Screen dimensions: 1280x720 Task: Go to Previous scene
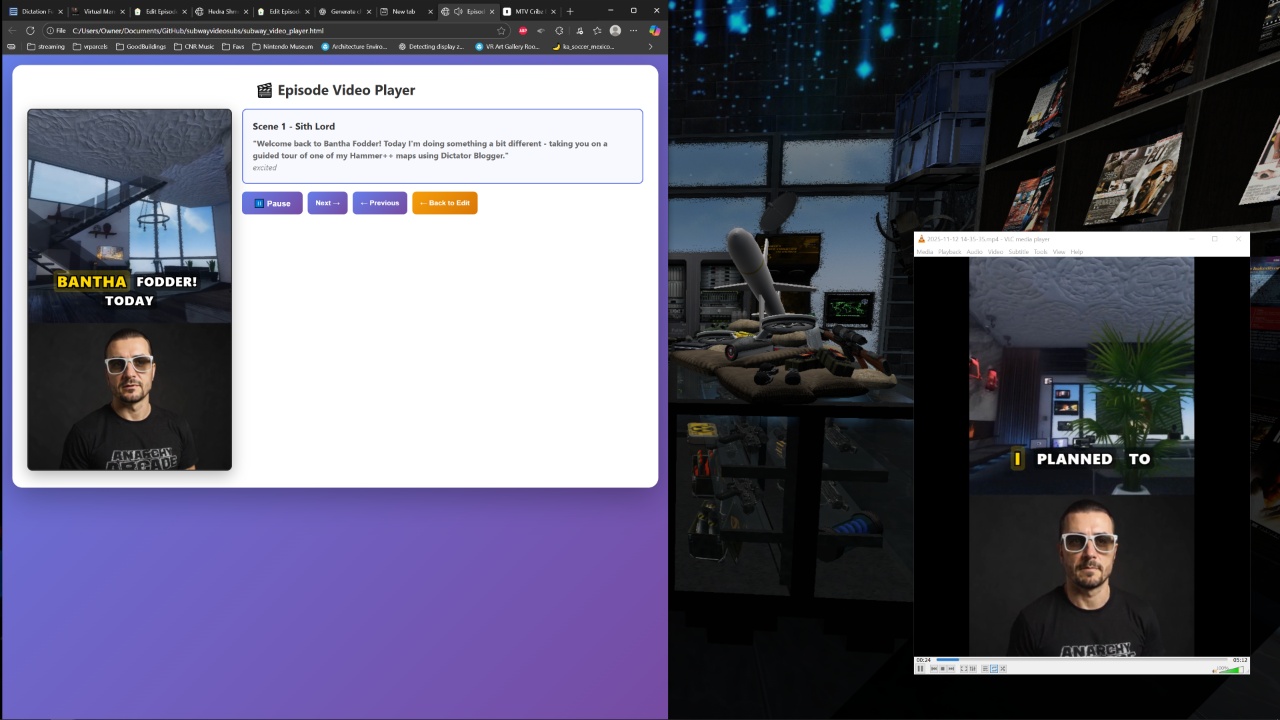tap(380, 203)
